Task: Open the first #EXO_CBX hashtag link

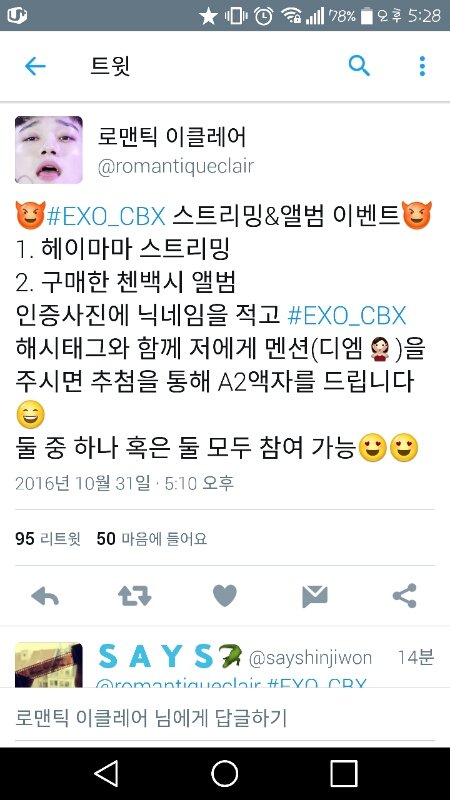Action: pyautogui.click(x=106, y=217)
